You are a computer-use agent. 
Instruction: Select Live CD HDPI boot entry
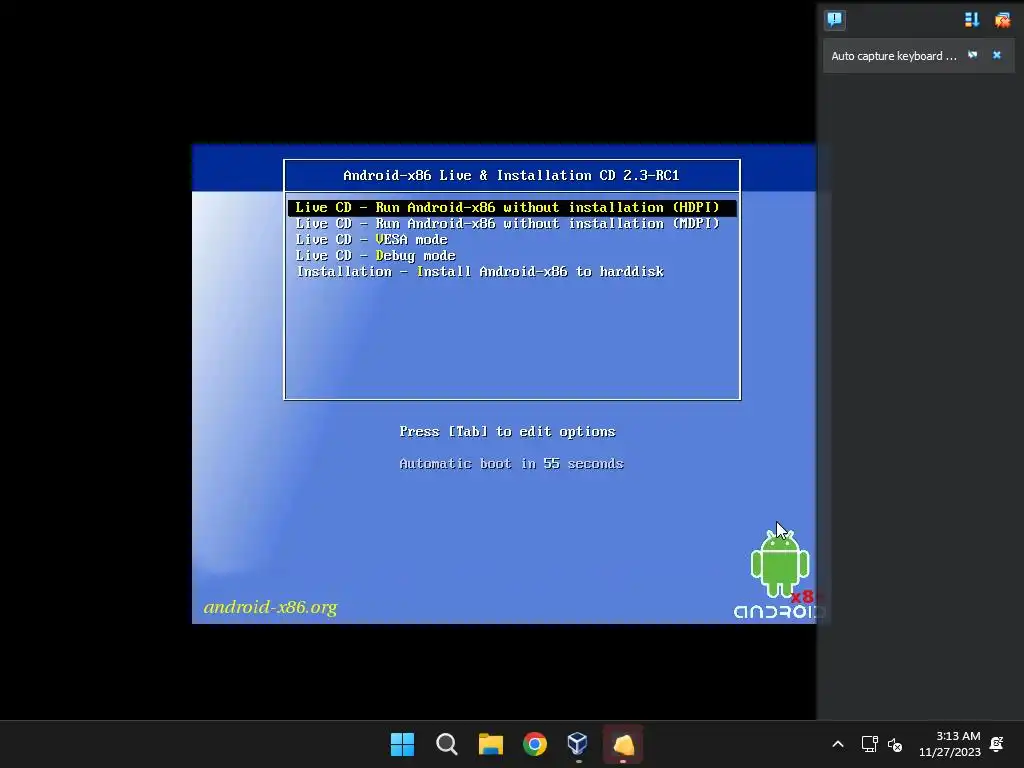(x=512, y=208)
